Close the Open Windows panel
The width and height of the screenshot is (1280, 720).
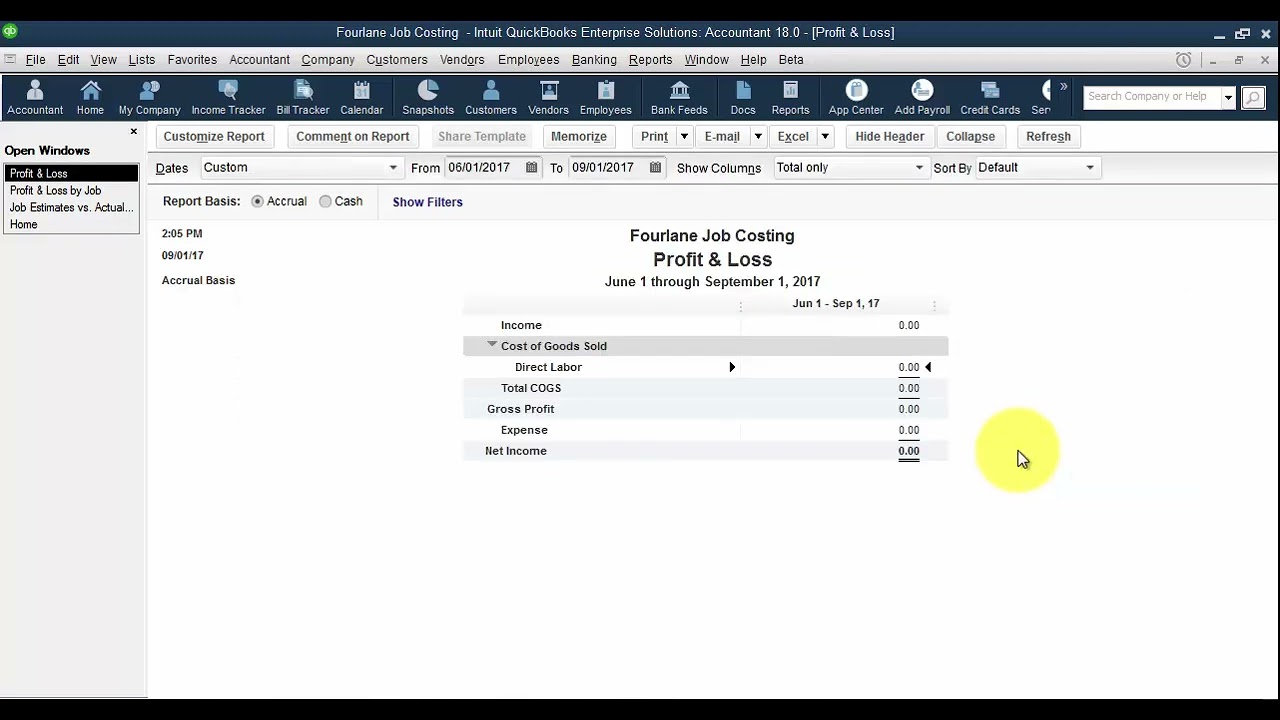(x=134, y=131)
